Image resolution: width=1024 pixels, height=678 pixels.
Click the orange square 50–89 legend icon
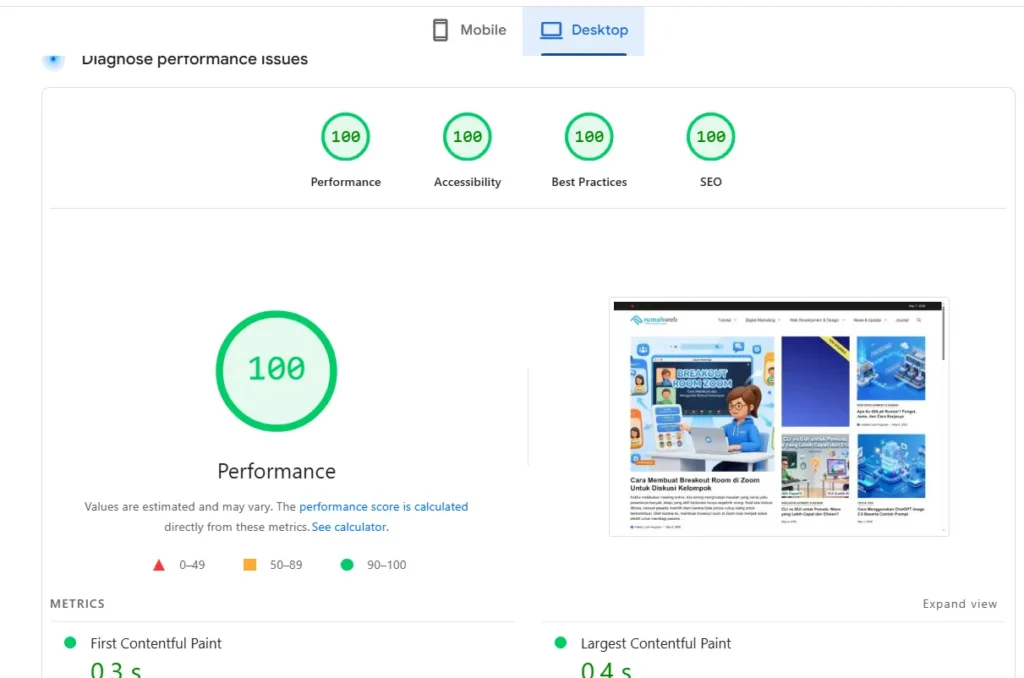[249, 564]
